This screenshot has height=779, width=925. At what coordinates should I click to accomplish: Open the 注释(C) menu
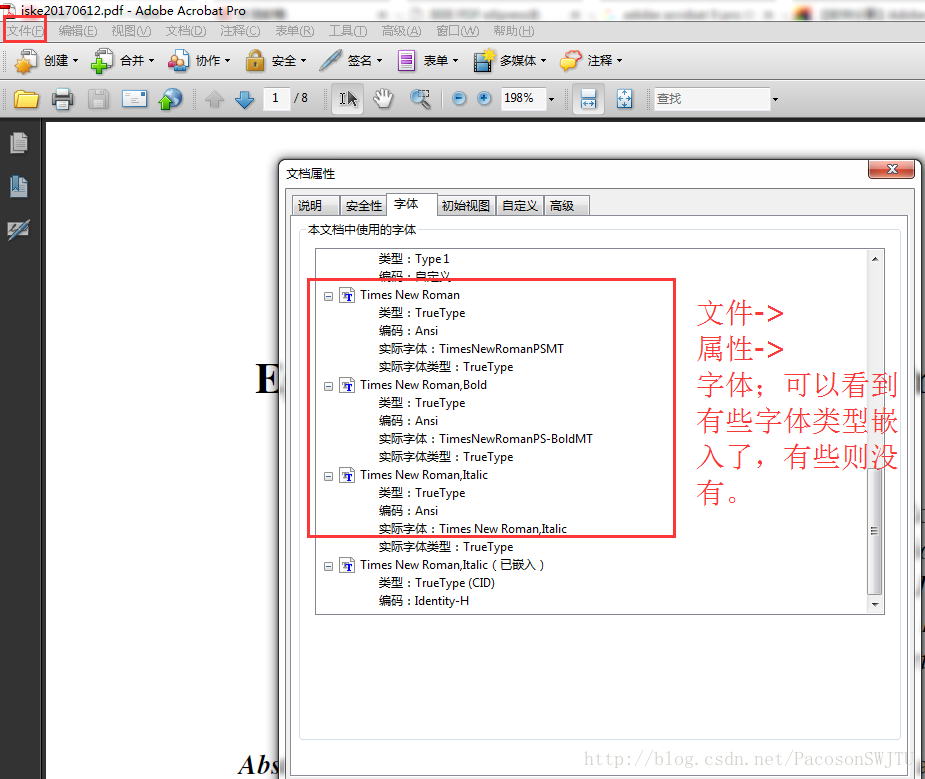[x=240, y=31]
